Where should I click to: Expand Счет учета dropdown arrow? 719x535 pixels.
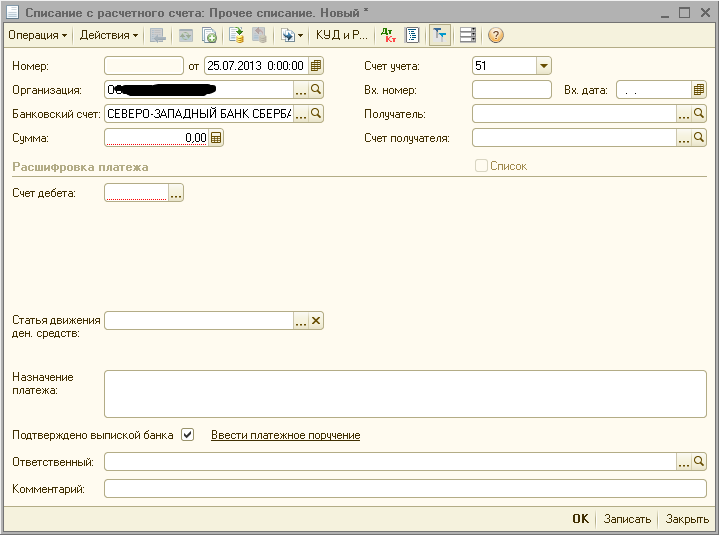[543, 66]
